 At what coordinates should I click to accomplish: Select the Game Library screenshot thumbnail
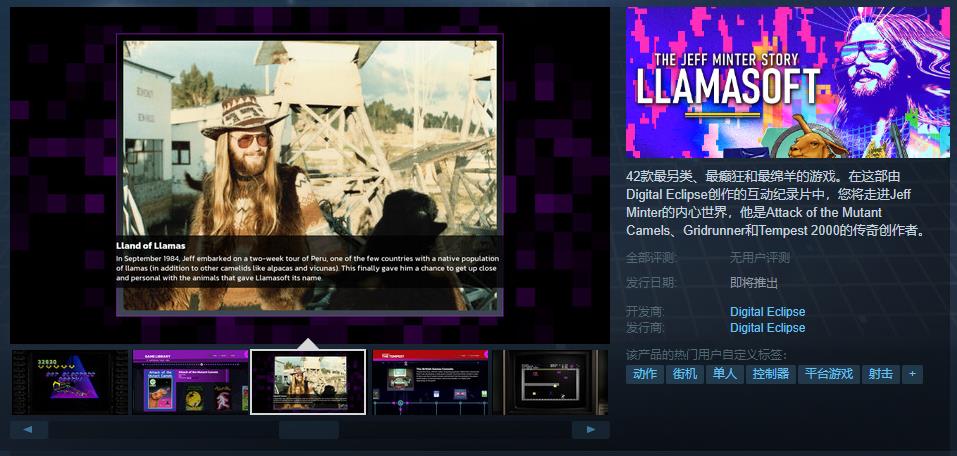pyautogui.click(x=190, y=382)
